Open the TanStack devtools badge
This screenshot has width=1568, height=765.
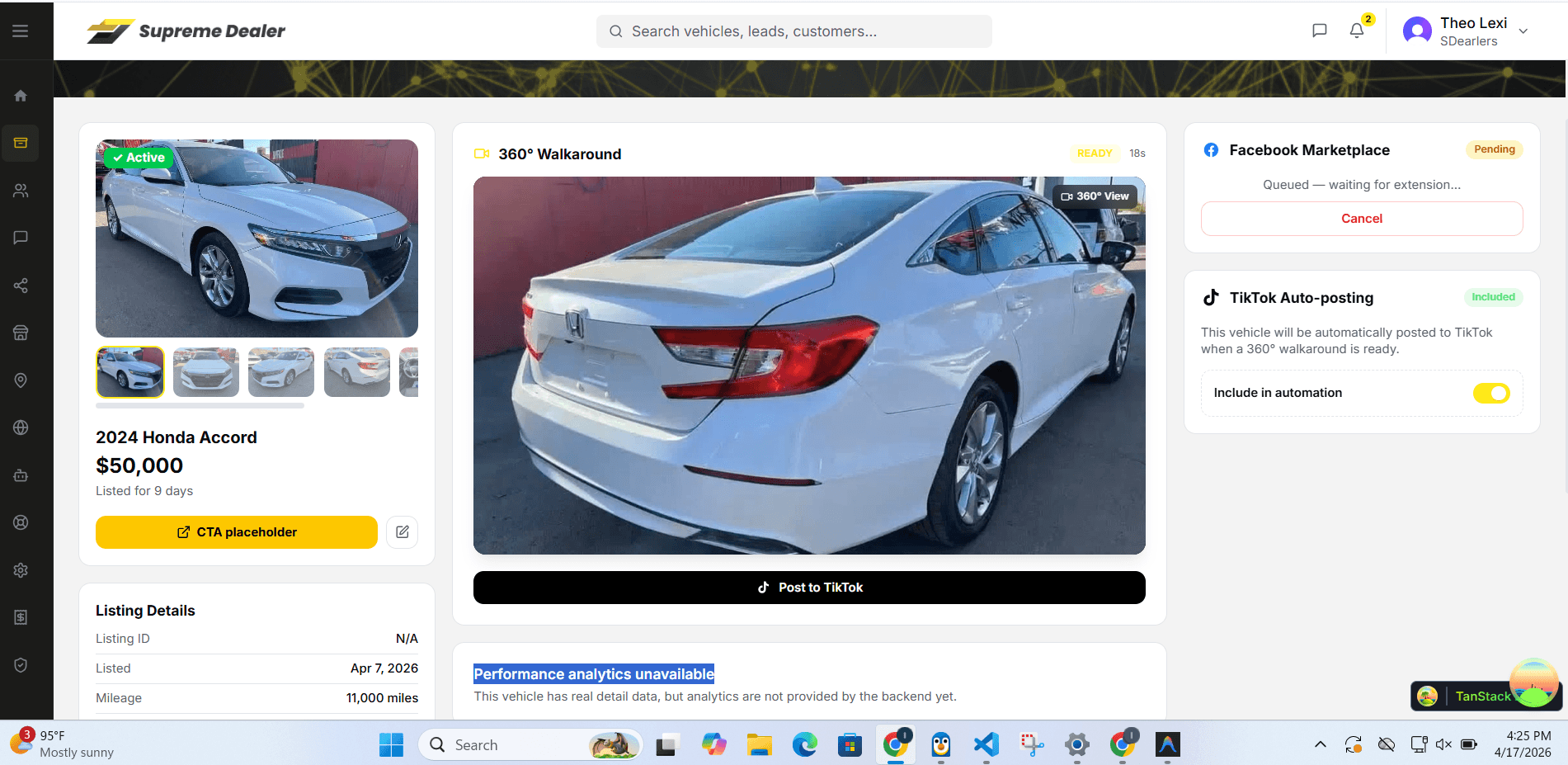(1473, 697)
